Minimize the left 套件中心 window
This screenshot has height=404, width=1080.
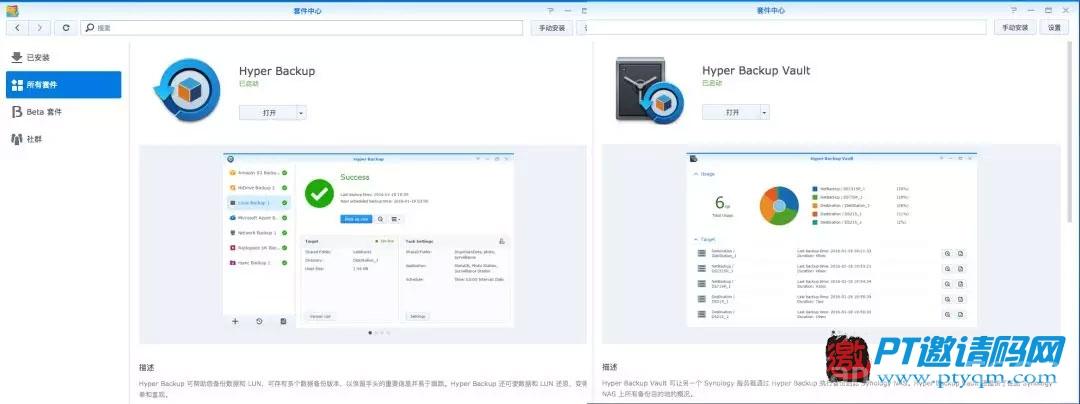[x=568, y=10]
